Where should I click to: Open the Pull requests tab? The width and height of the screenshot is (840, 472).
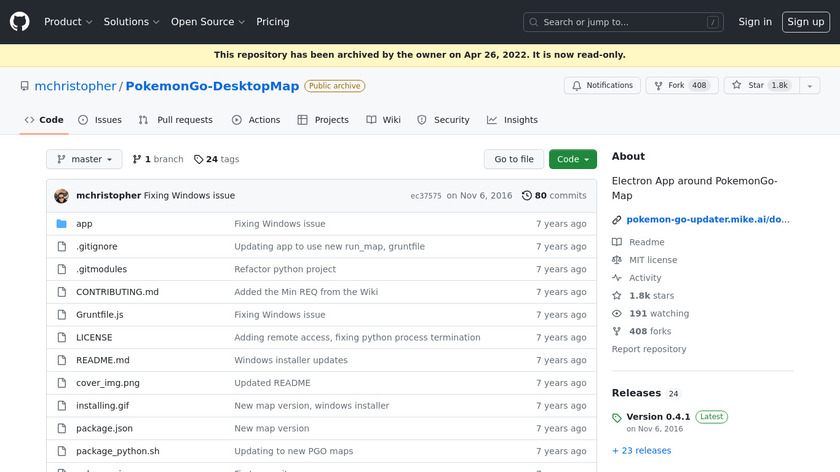[x=176, y=120]
